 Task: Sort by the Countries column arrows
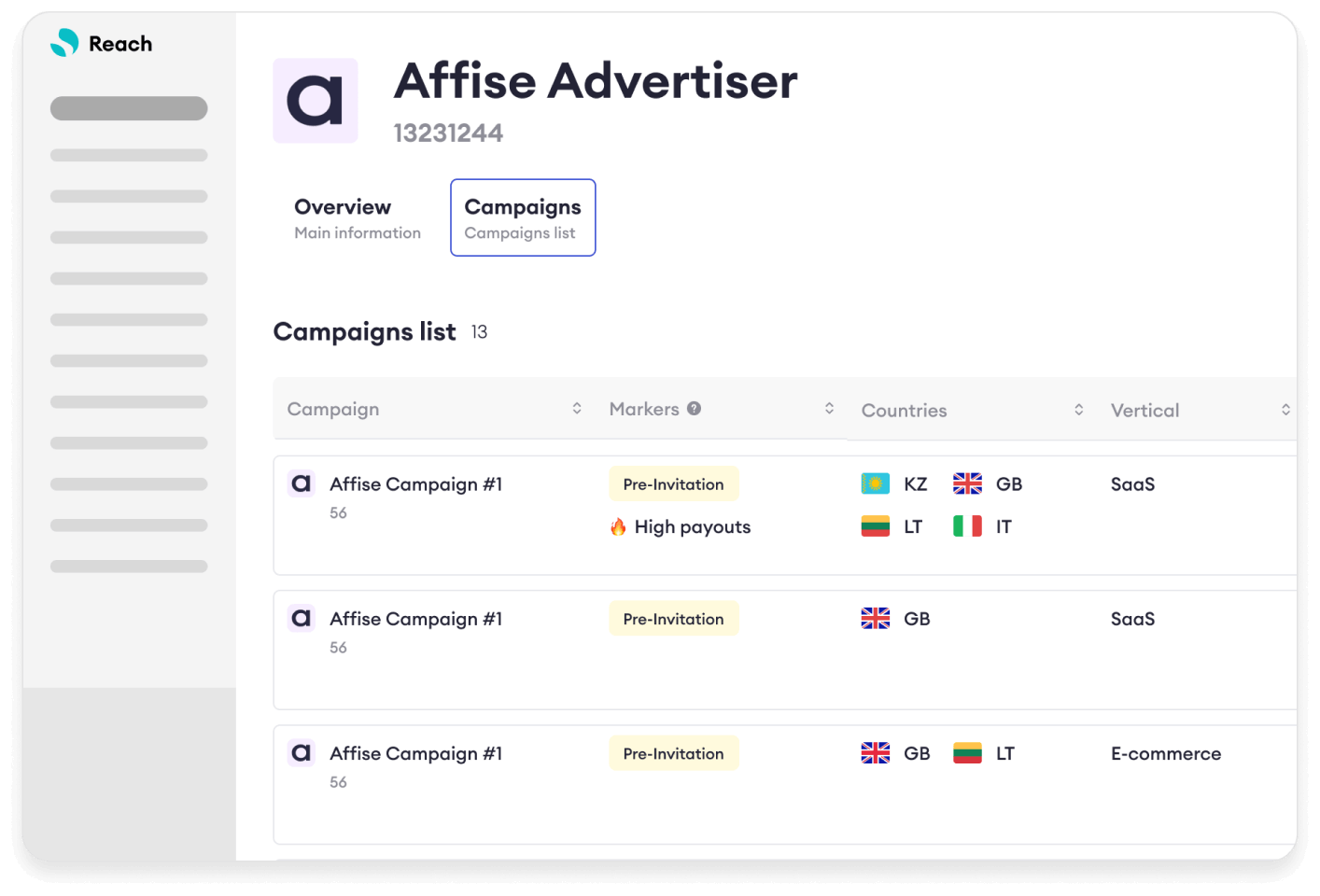tap(1078, 410)
